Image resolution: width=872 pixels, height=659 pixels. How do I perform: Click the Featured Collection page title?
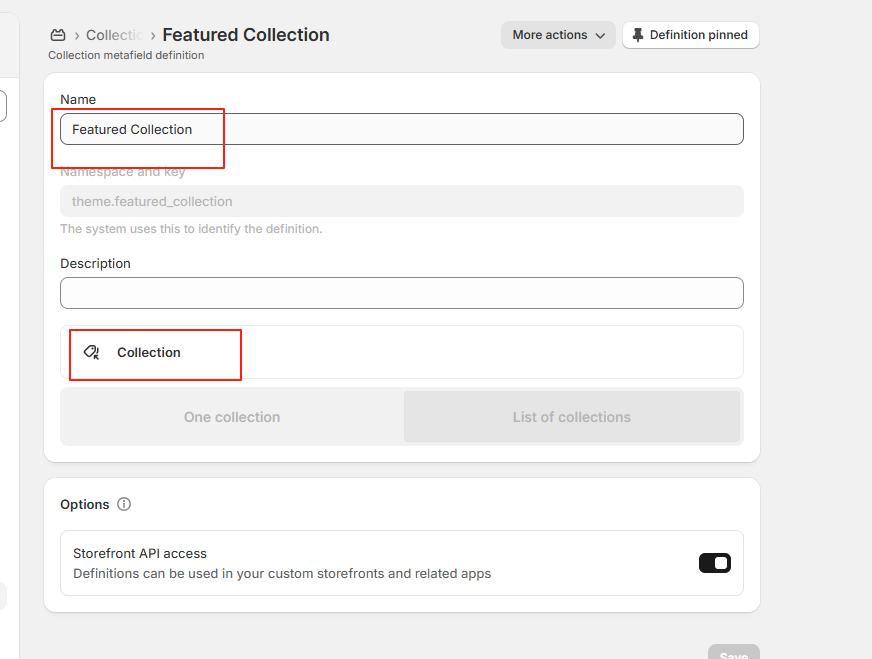(246, 35)
